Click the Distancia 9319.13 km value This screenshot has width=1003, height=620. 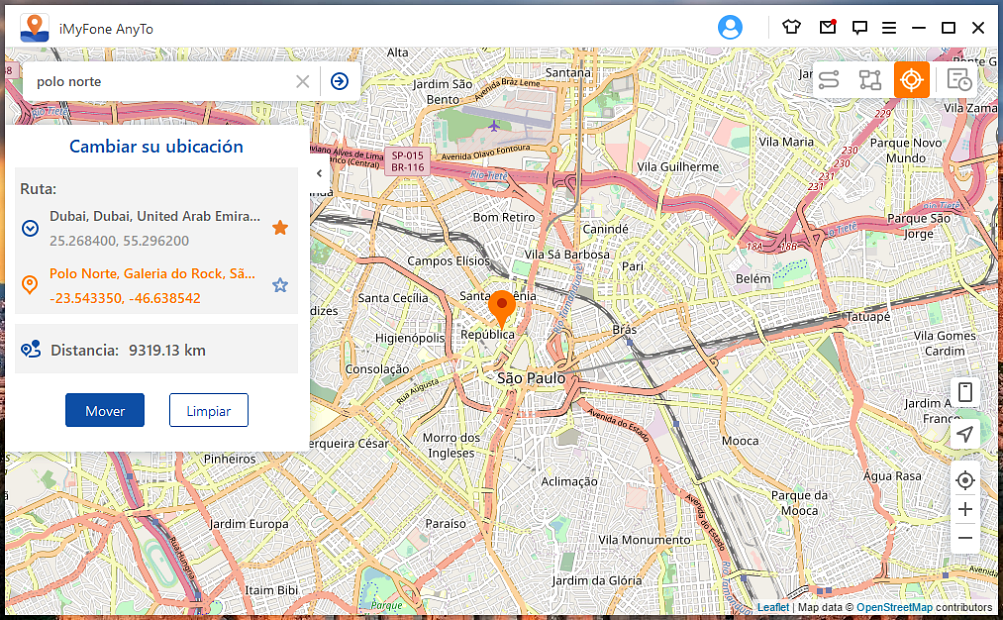point(167,351)
